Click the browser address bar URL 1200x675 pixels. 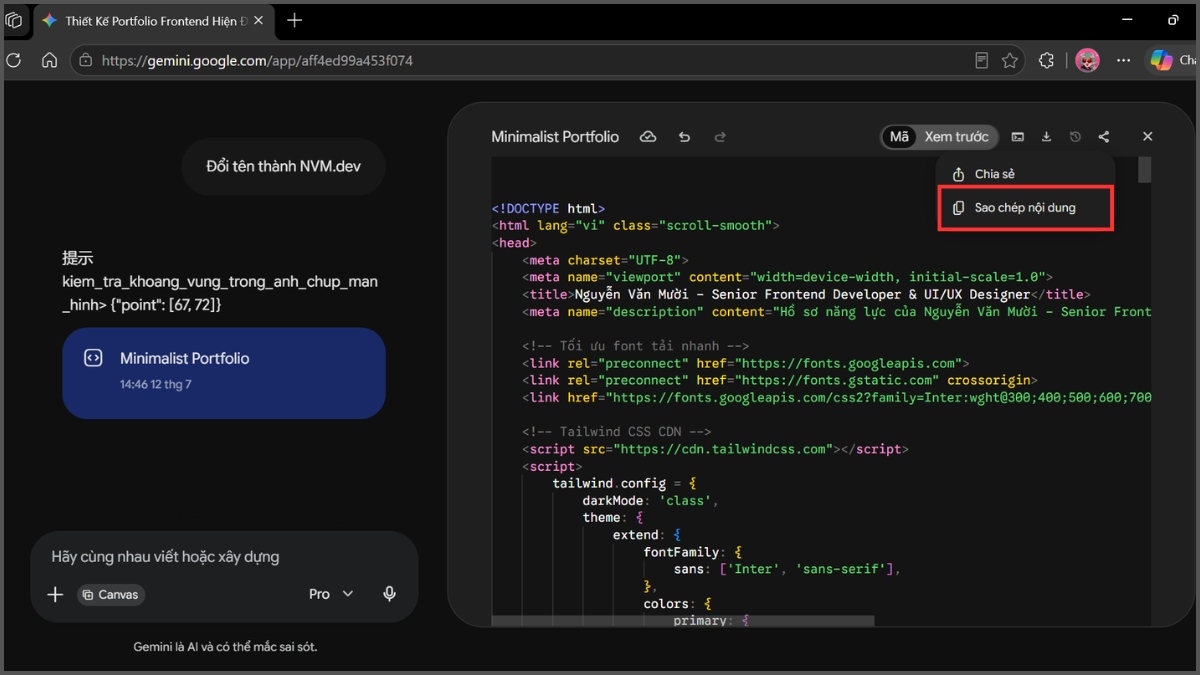257,61
